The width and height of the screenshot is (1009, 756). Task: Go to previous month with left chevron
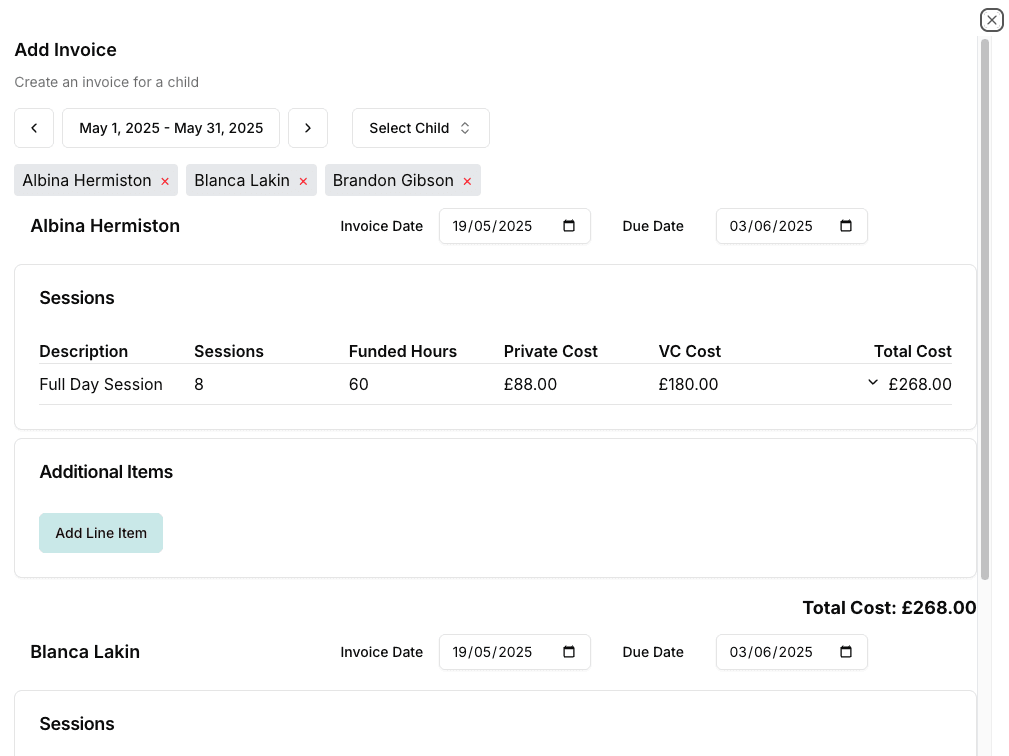click(34, 128)
